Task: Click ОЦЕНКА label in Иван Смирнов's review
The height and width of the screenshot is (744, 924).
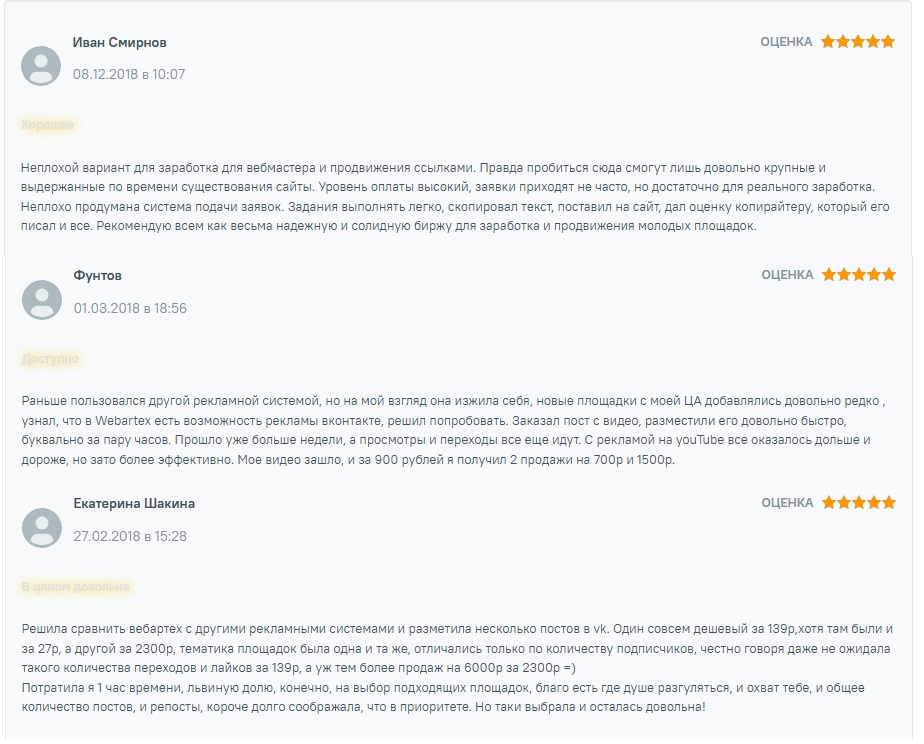Action: (x=786, y=42)
